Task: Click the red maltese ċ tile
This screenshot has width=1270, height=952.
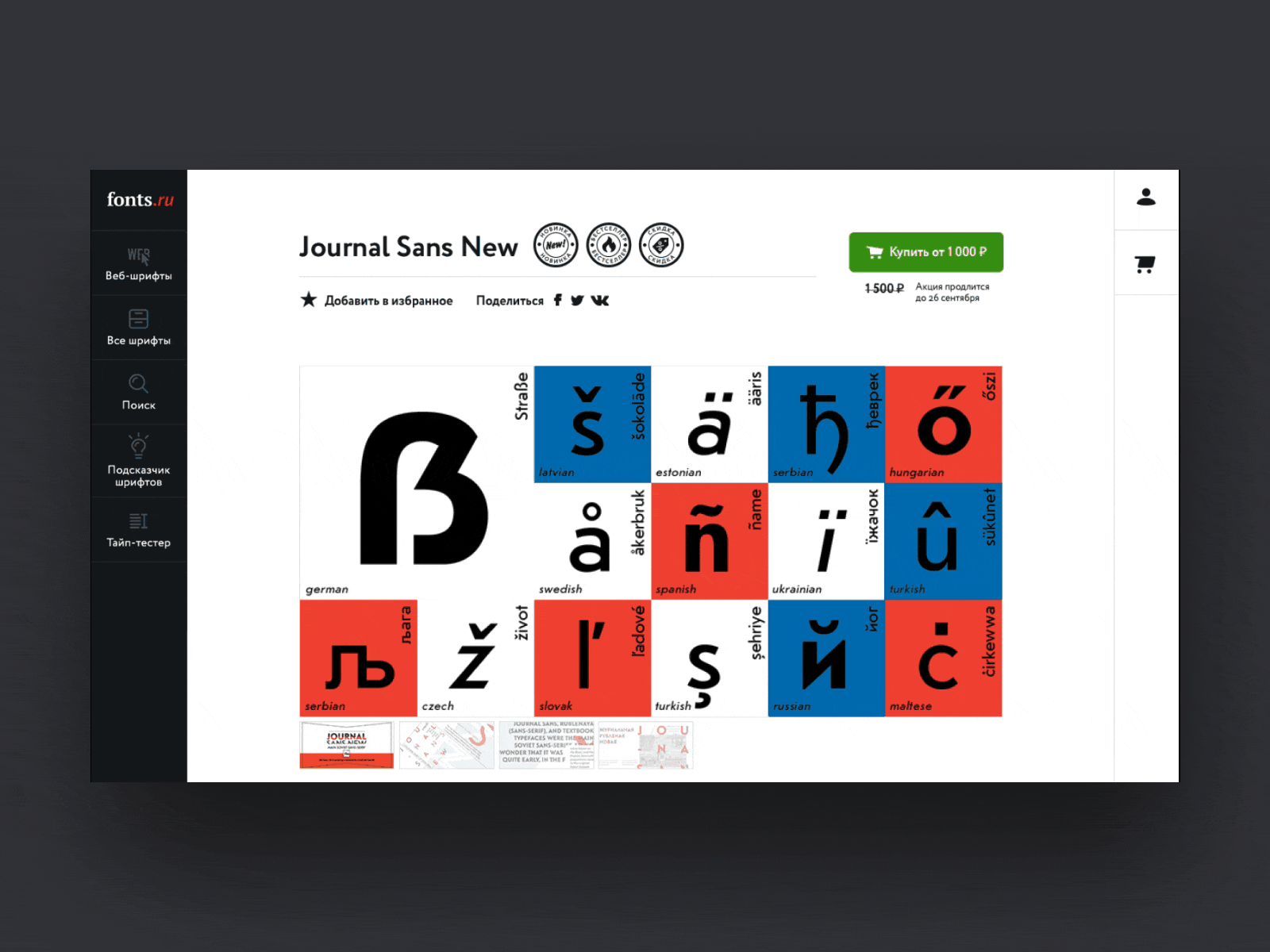Action: click(x=944, y=658)
